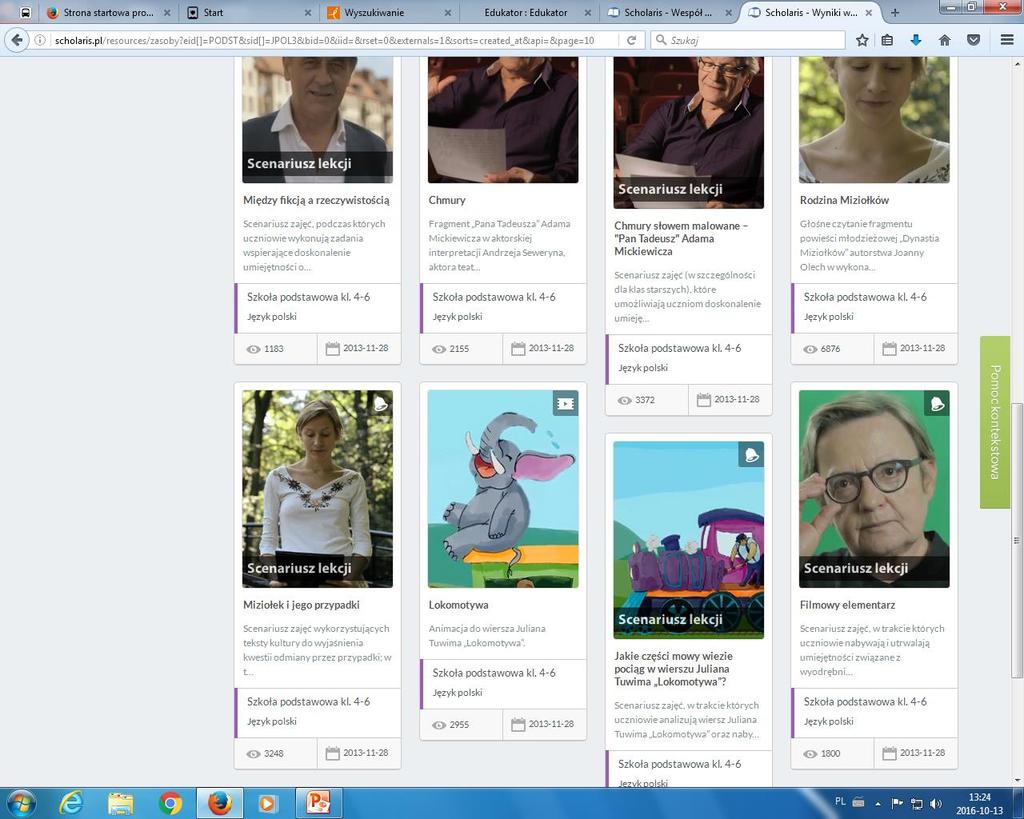Click in the Szukaj search field
The image size is (1024, 819).
(x=748, y=40)
